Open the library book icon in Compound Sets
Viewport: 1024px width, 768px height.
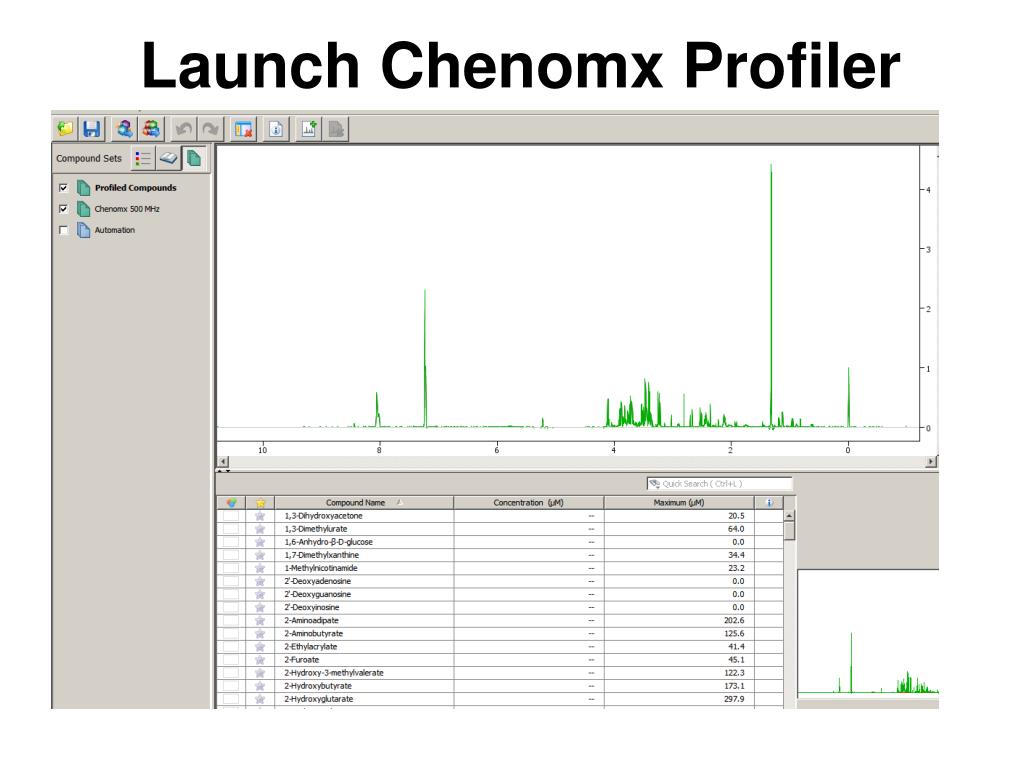coord(168,158)
